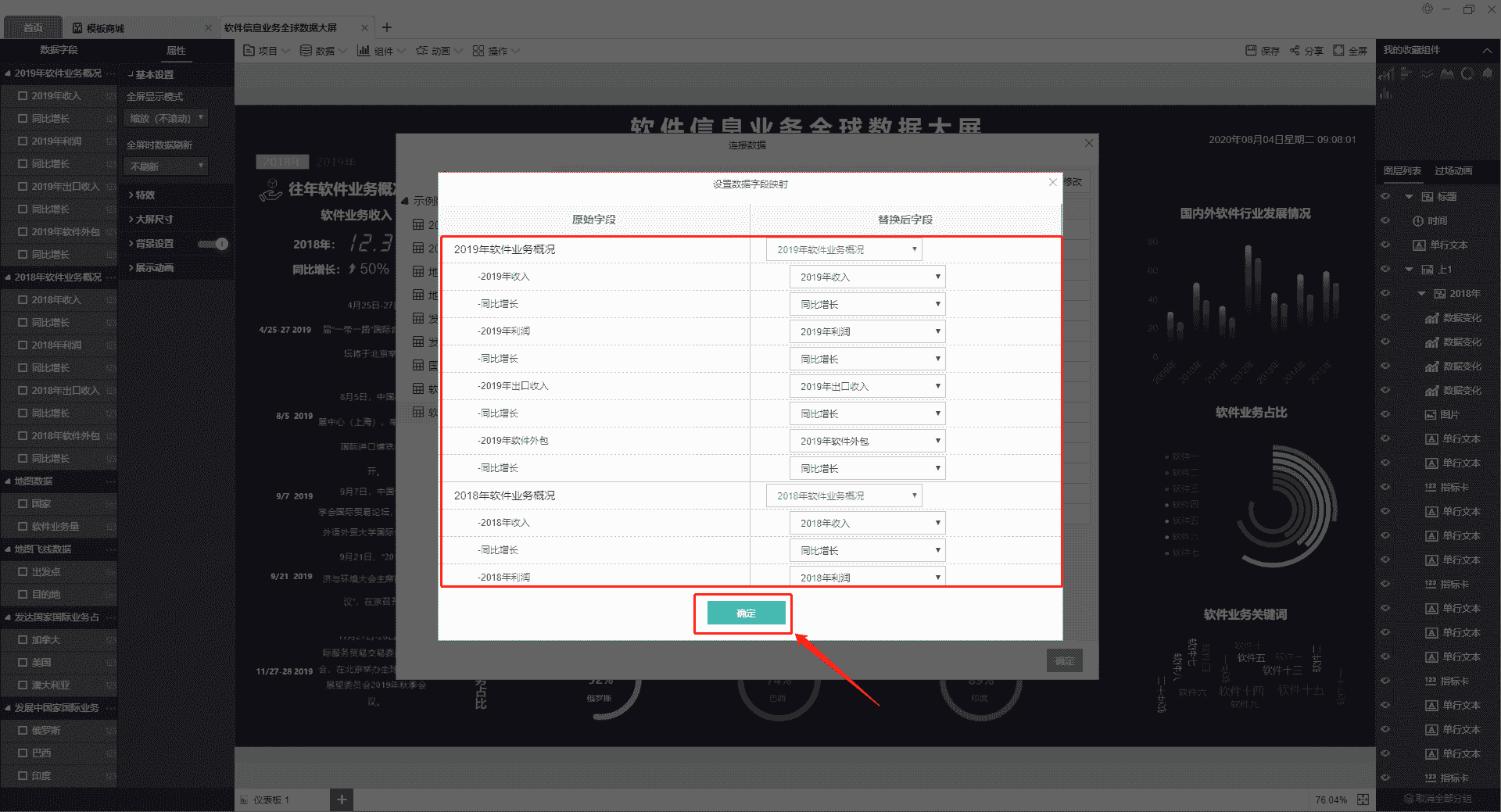The width and height of the screenshot is (1501, 812).
Task: Toggle the 背景设置 switch
Action: [213, 244]
